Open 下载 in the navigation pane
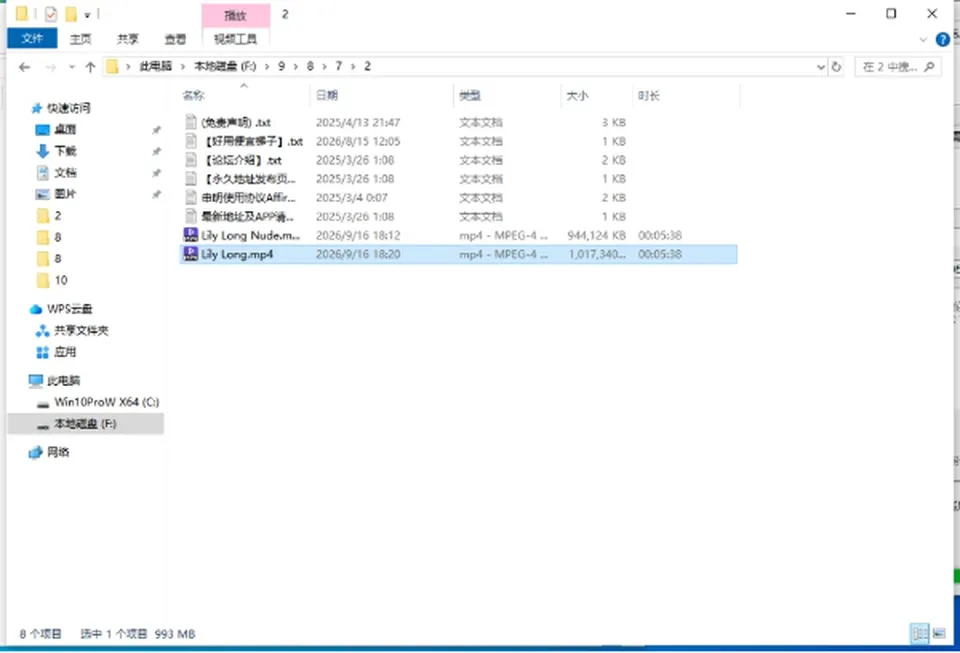Screen dimensions: 960x653 pyautogui.click(x=65, y=151)
